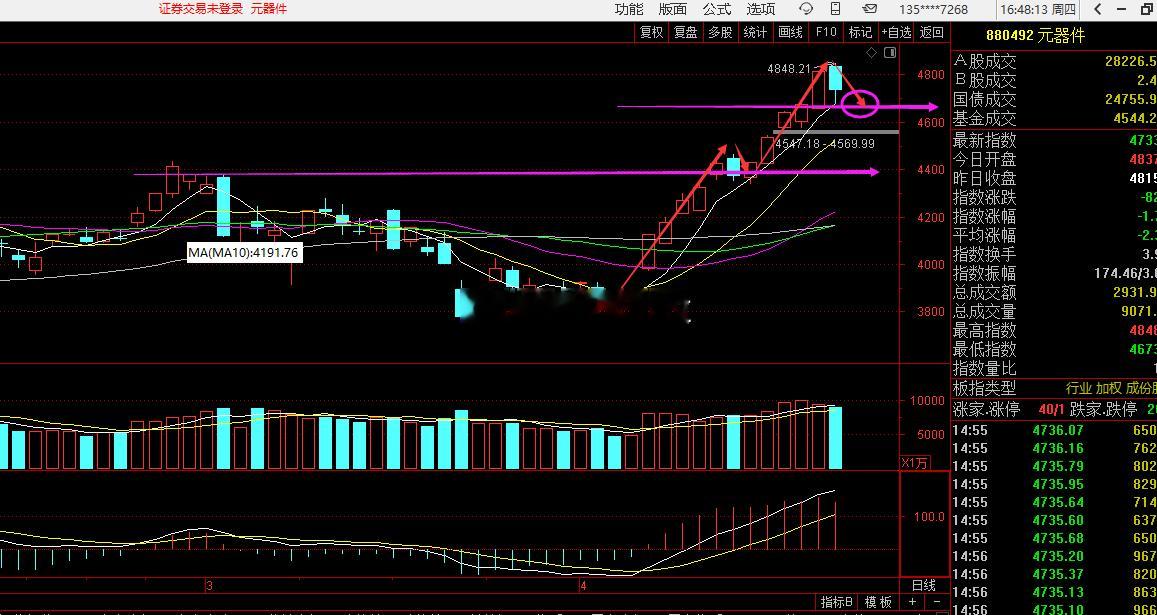Select the B股成交 row
This screenshot has width=1157, height=615.
1054,80
